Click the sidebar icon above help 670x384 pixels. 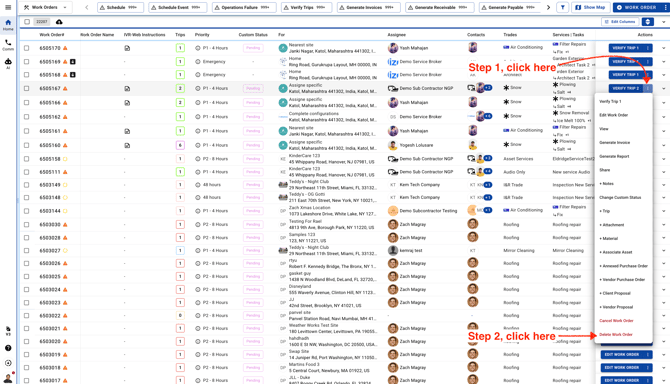(x=8, y=331)
